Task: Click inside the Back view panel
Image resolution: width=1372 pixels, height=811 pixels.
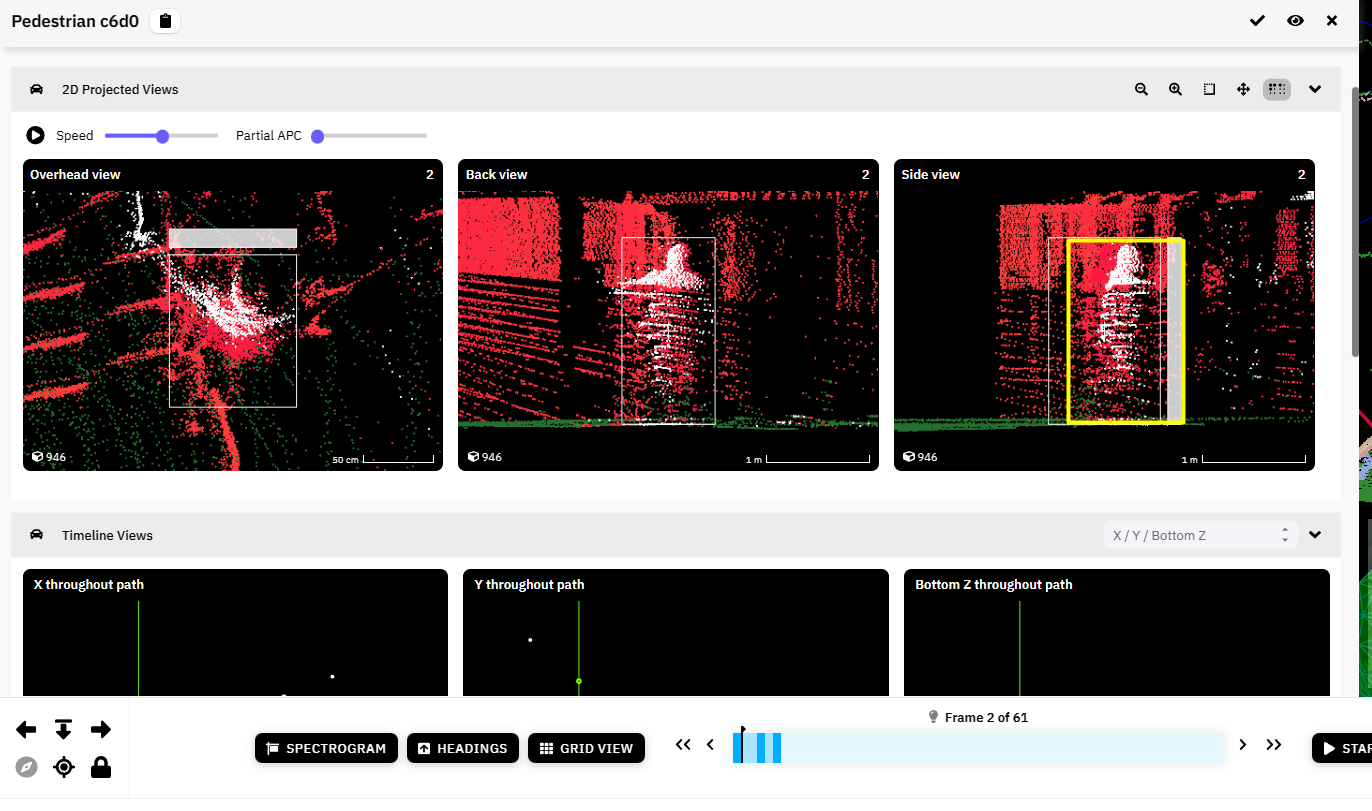Action: (668, 315)
